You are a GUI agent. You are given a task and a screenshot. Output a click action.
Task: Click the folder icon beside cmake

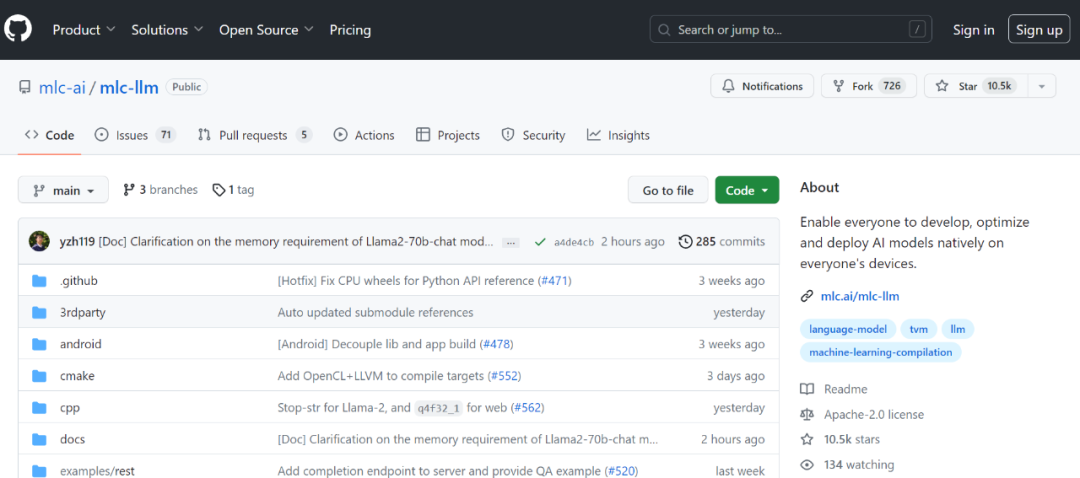point(39,376)
